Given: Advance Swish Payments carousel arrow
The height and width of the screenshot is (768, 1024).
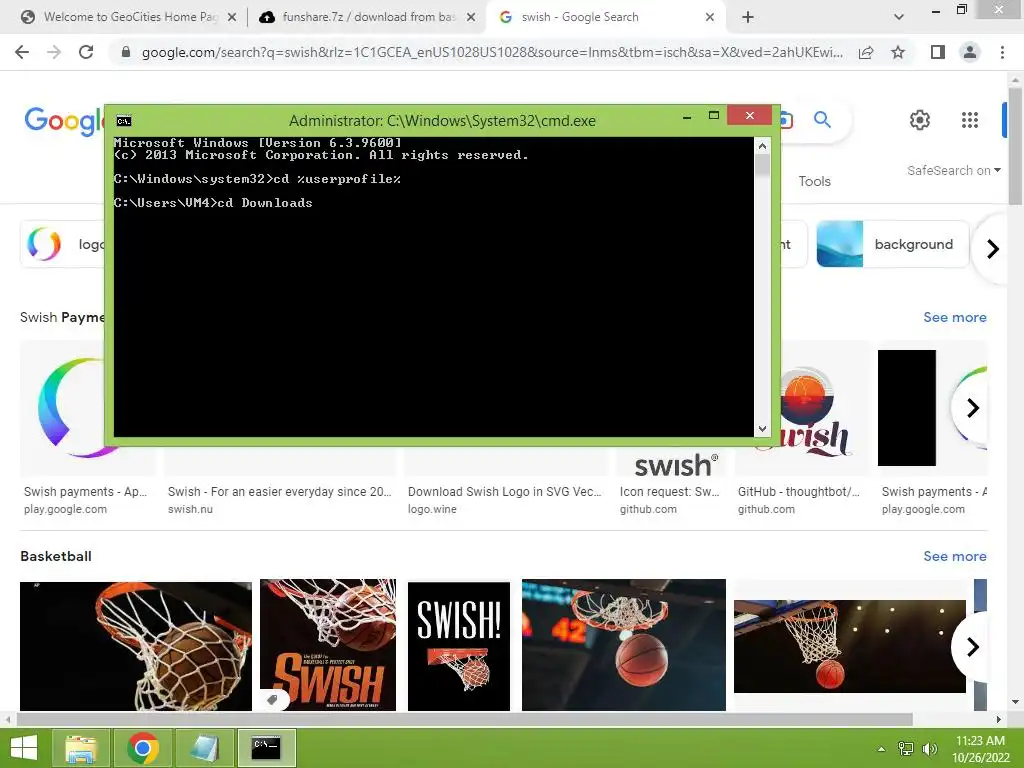Looking at the screenshot, I should pos(972,408).
